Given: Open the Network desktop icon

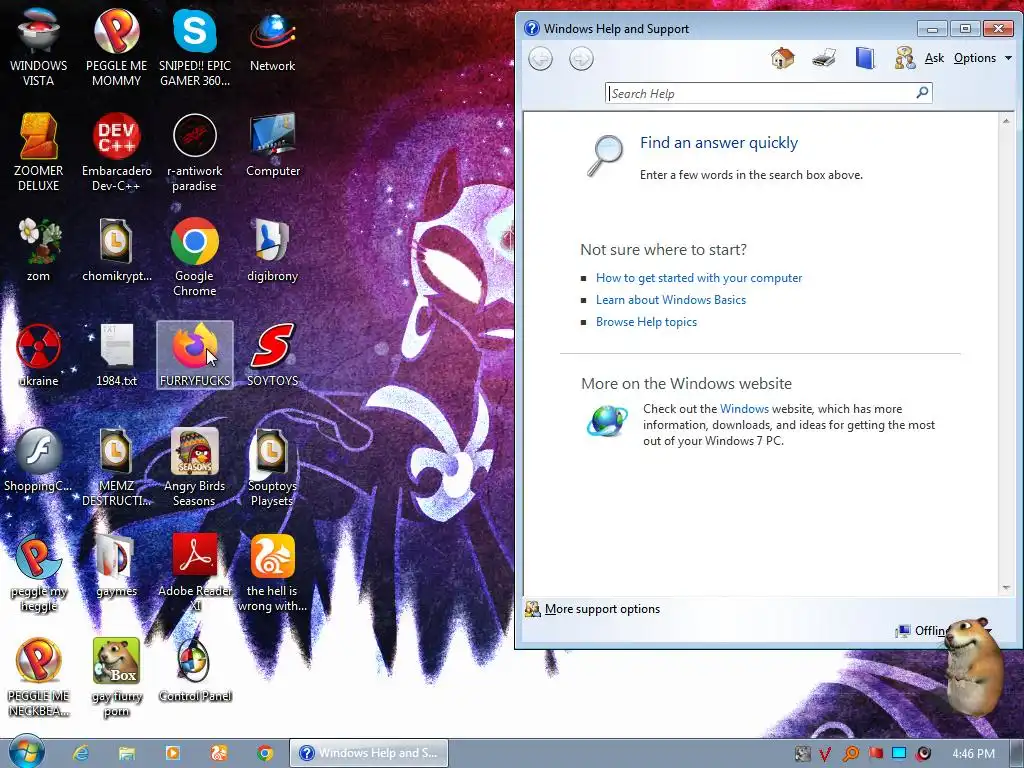Looking at the screenshot, I should 272,39.
